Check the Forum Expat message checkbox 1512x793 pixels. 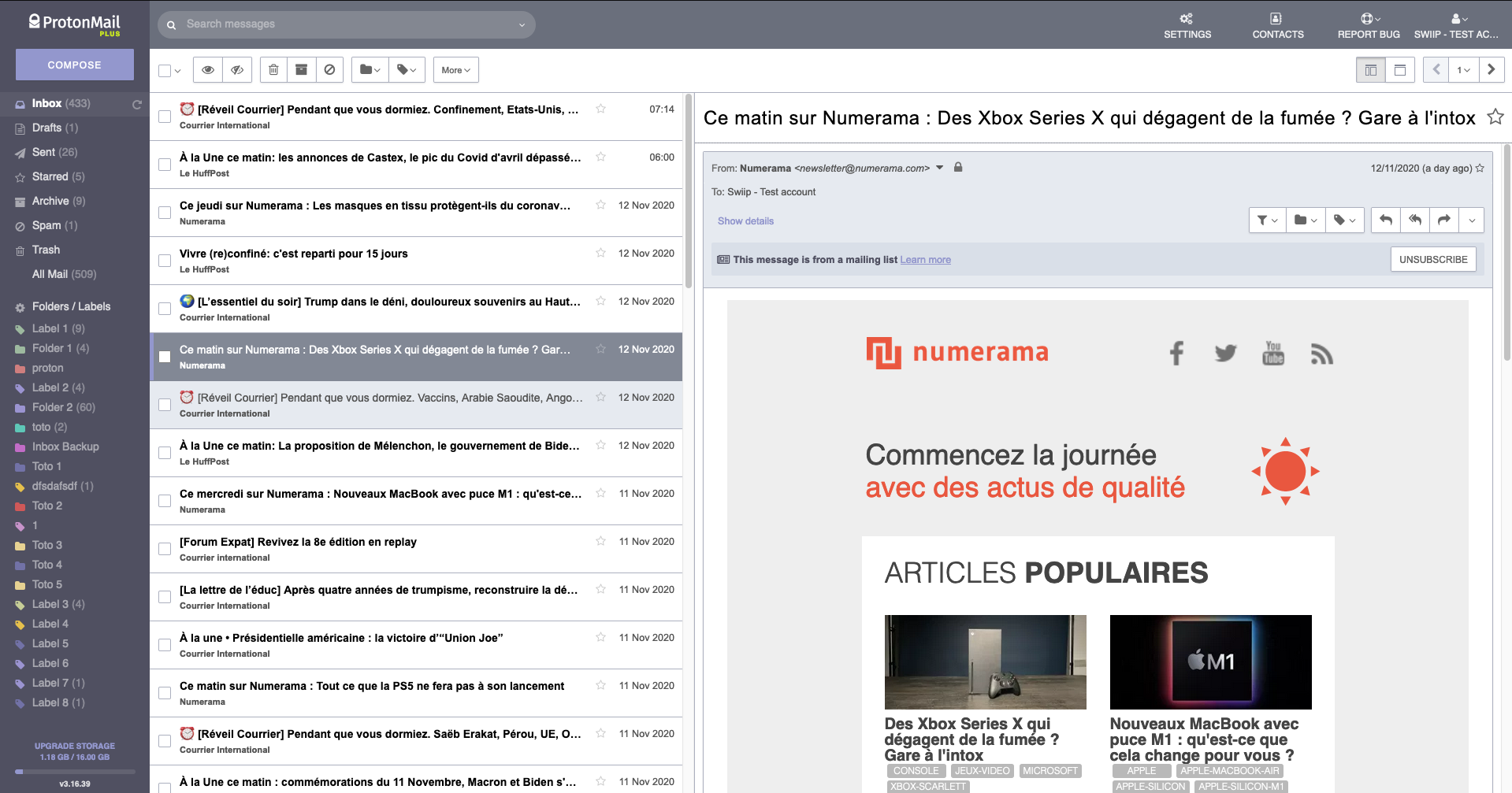pyautogui.click(x=165, y=549)
